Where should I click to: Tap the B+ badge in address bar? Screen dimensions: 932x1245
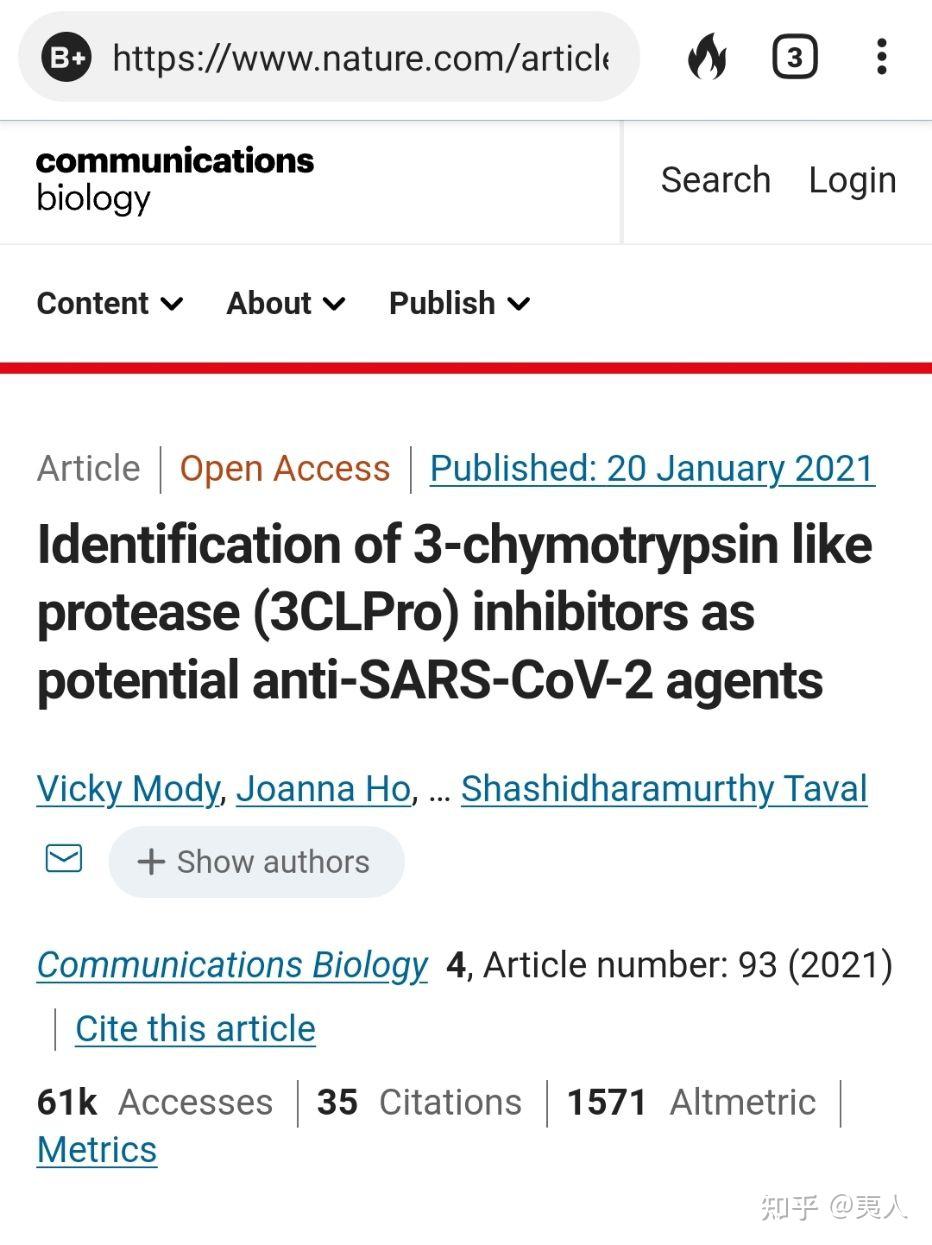(67, 58)
